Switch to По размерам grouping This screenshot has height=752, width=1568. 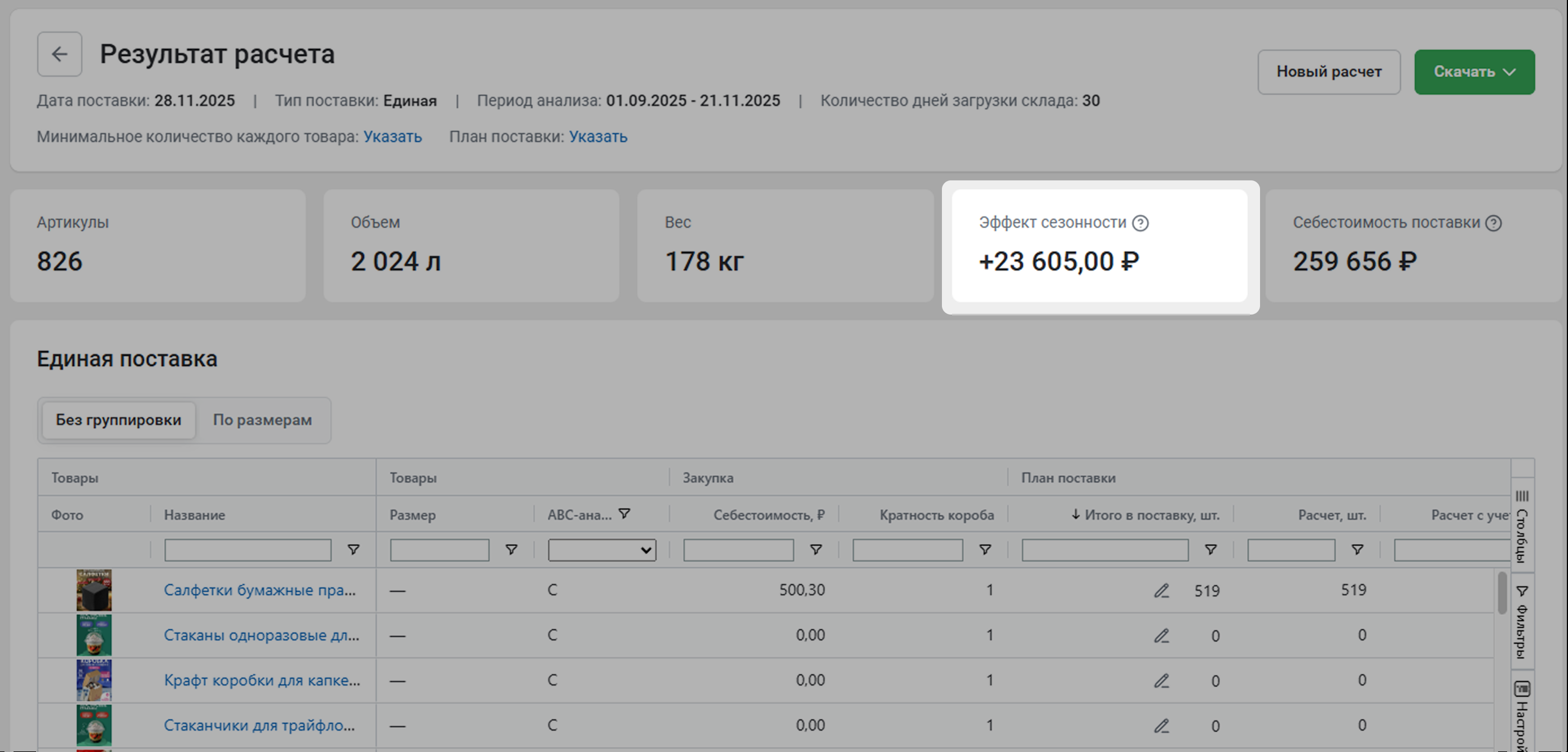(262, 420)
